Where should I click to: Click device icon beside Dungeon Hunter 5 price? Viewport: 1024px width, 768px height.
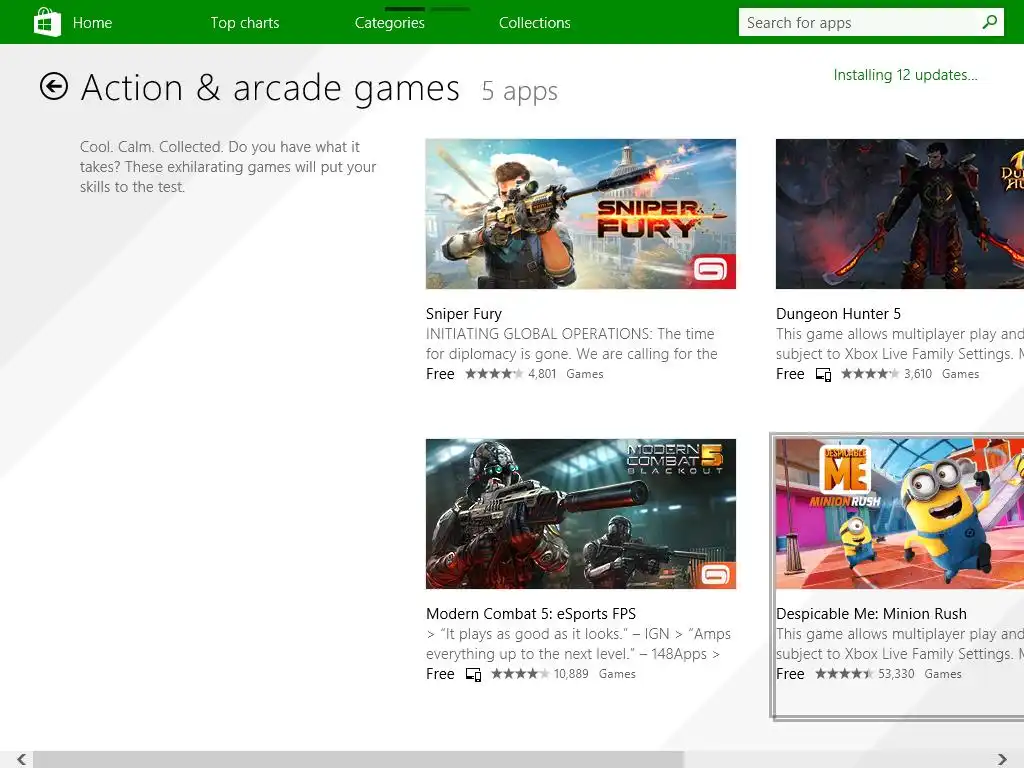(x=823, y=374)
